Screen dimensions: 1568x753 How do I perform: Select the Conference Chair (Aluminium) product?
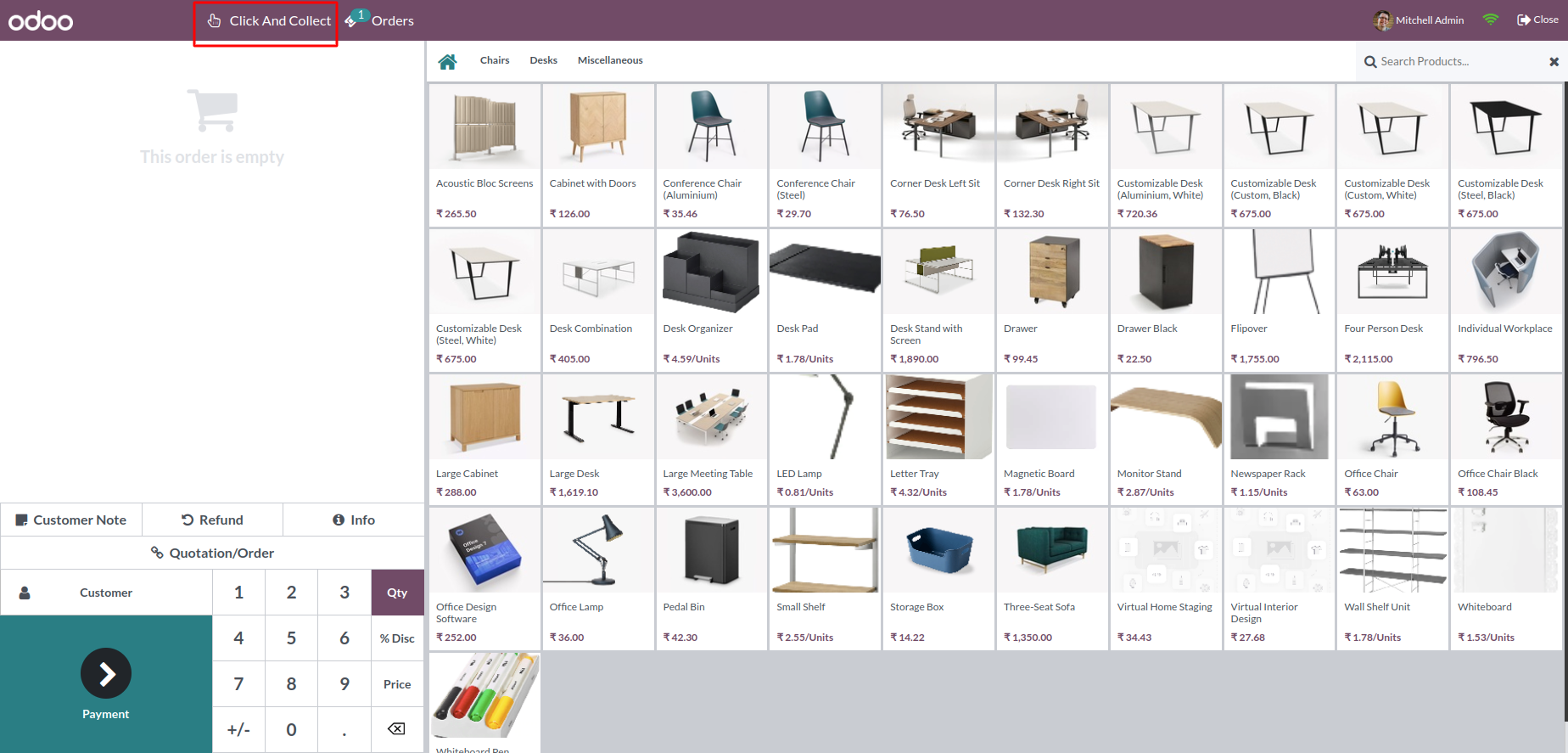coord(712,155)
